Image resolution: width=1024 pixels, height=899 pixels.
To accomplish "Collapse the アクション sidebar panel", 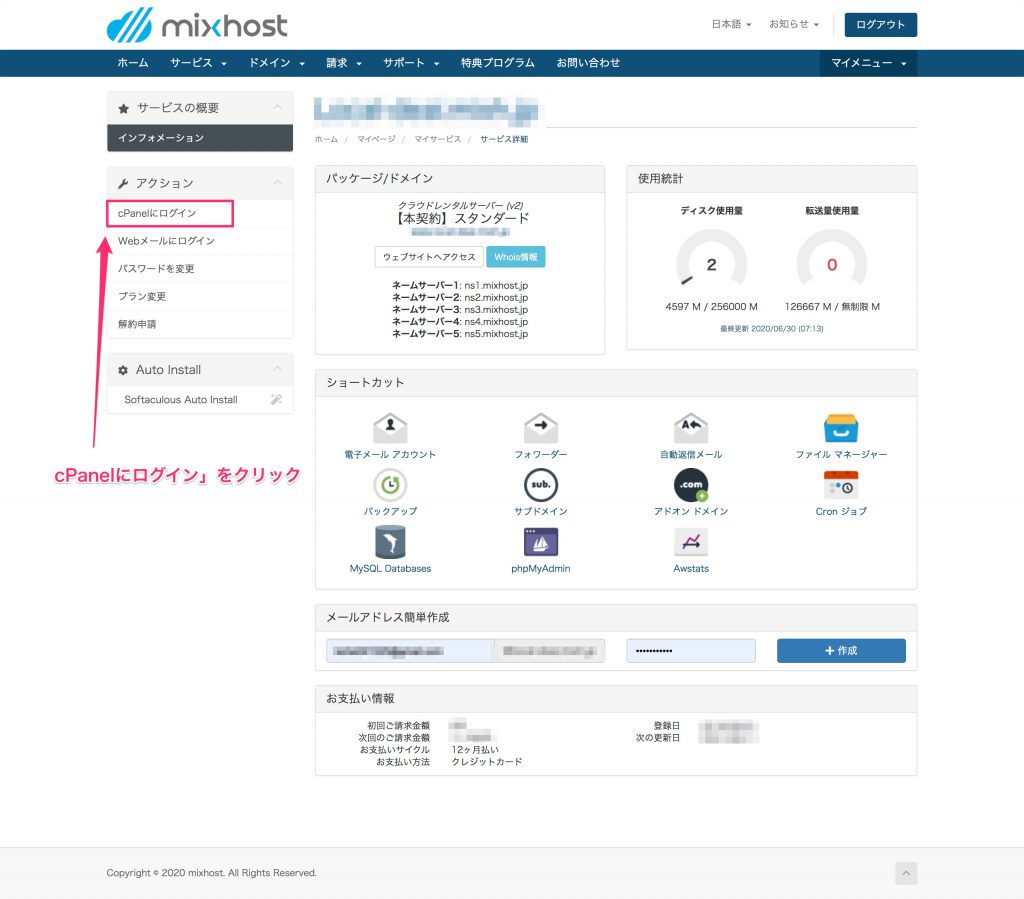I will pyautogui.click(x=277, y=183).
